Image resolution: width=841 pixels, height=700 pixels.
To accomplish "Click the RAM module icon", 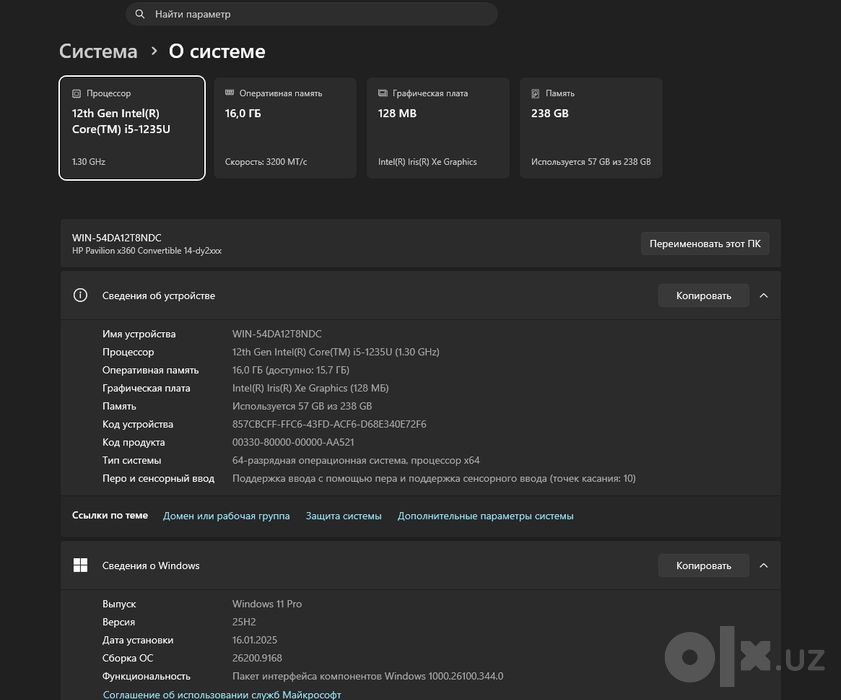I will [x=230, y=93].
